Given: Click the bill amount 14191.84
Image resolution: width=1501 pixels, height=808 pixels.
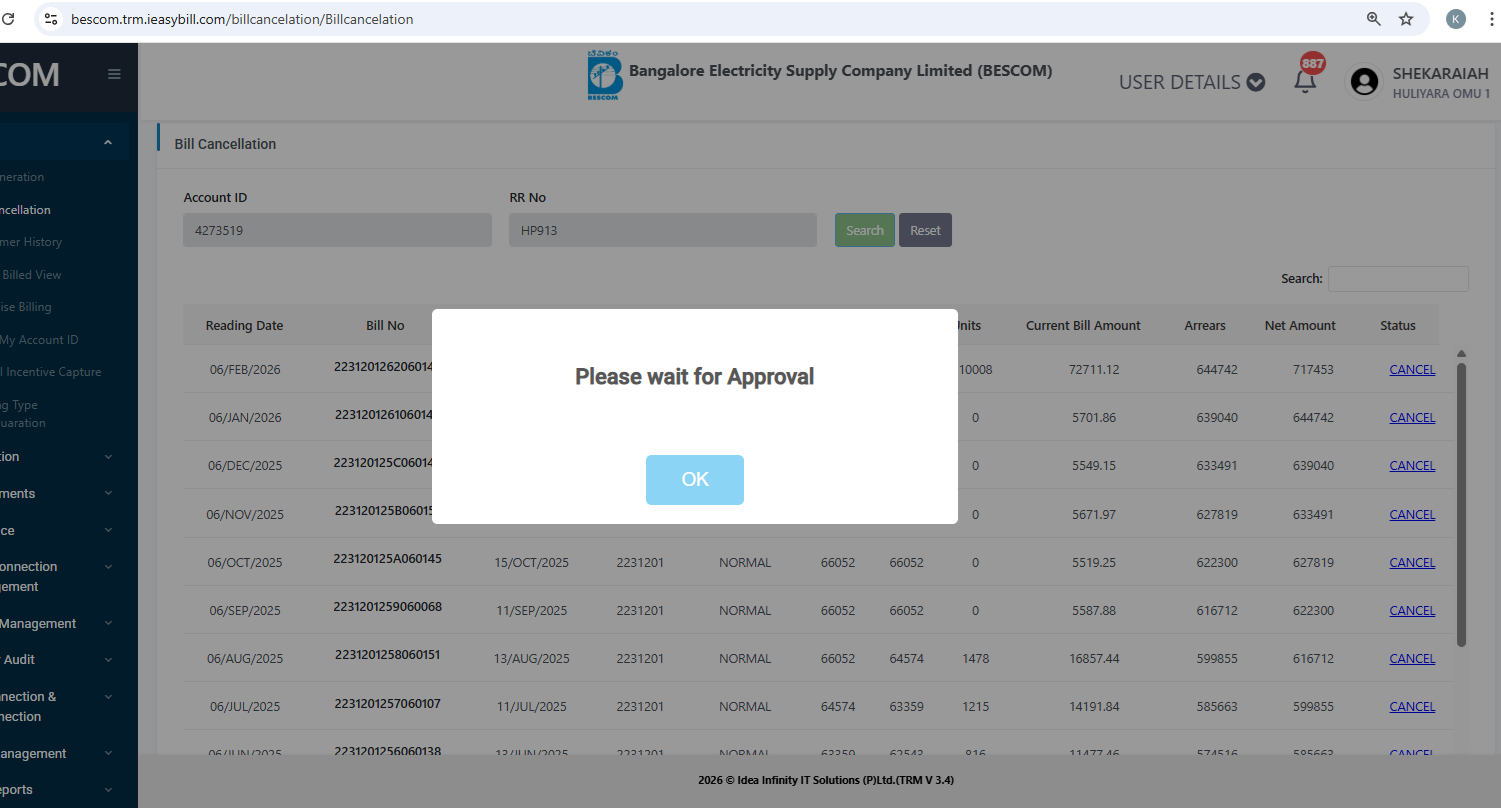Looking at the screenshot, I should [x=1094, y=706].
